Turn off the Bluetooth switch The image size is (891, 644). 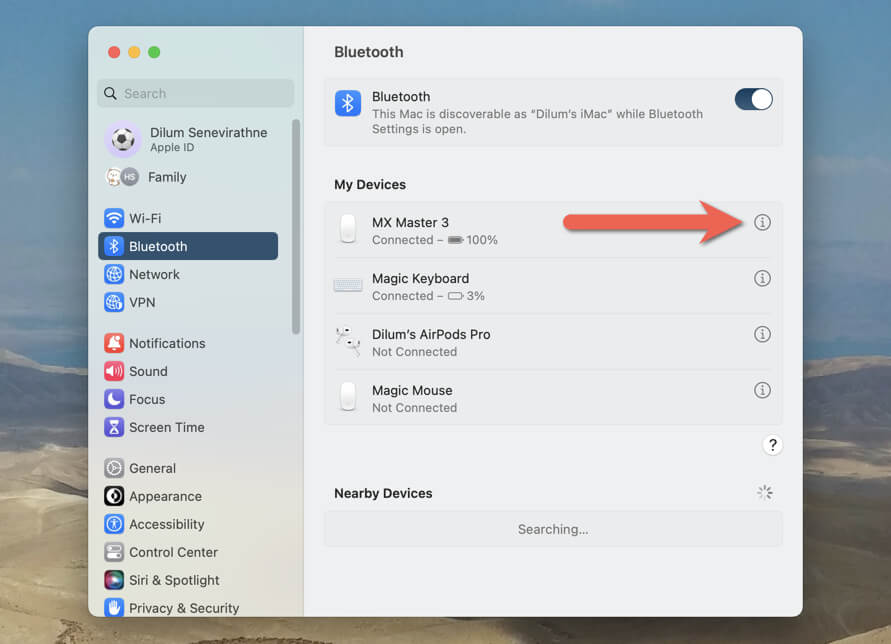[x=753, y=99]
